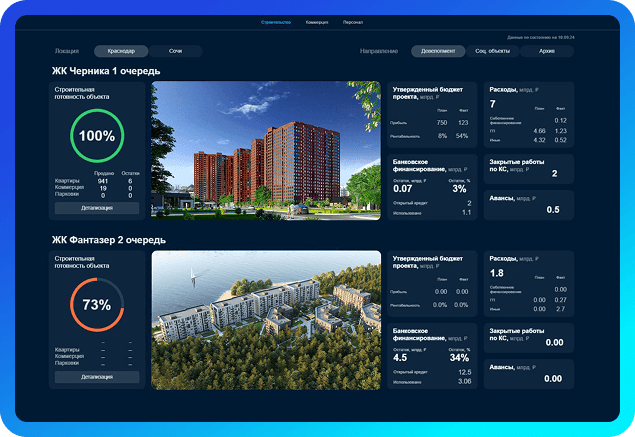The height and width of the screenshot is (437, 635).
Task: Open the Персонал tab
Action: (x=353, y=22)
